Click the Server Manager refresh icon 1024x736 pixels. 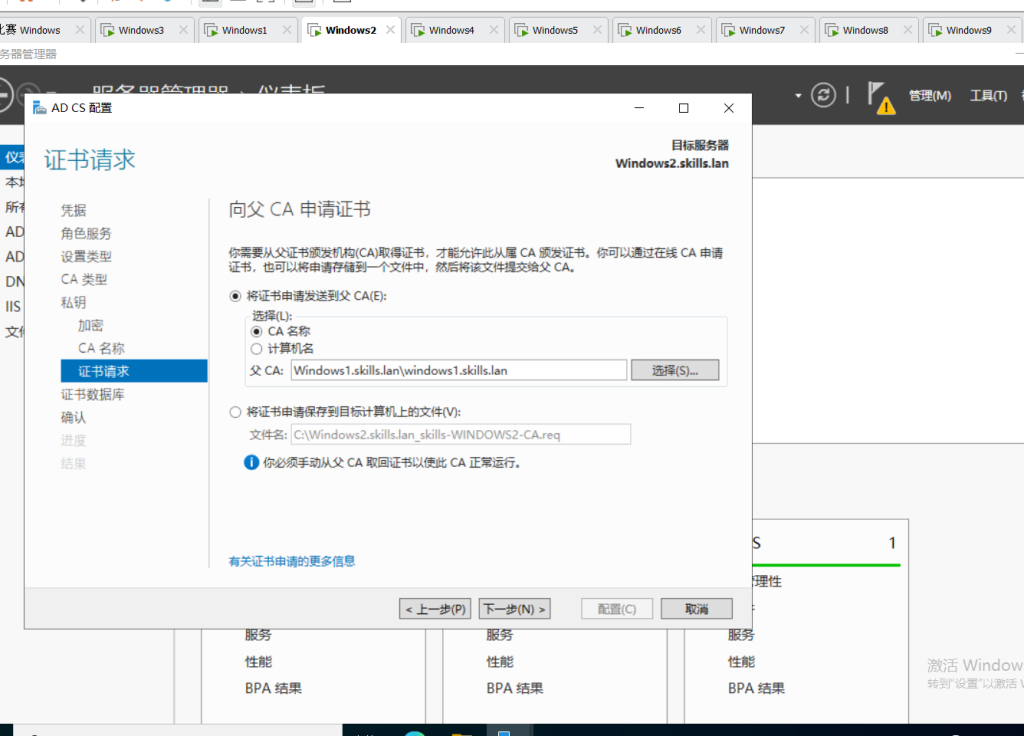[823, 95]
